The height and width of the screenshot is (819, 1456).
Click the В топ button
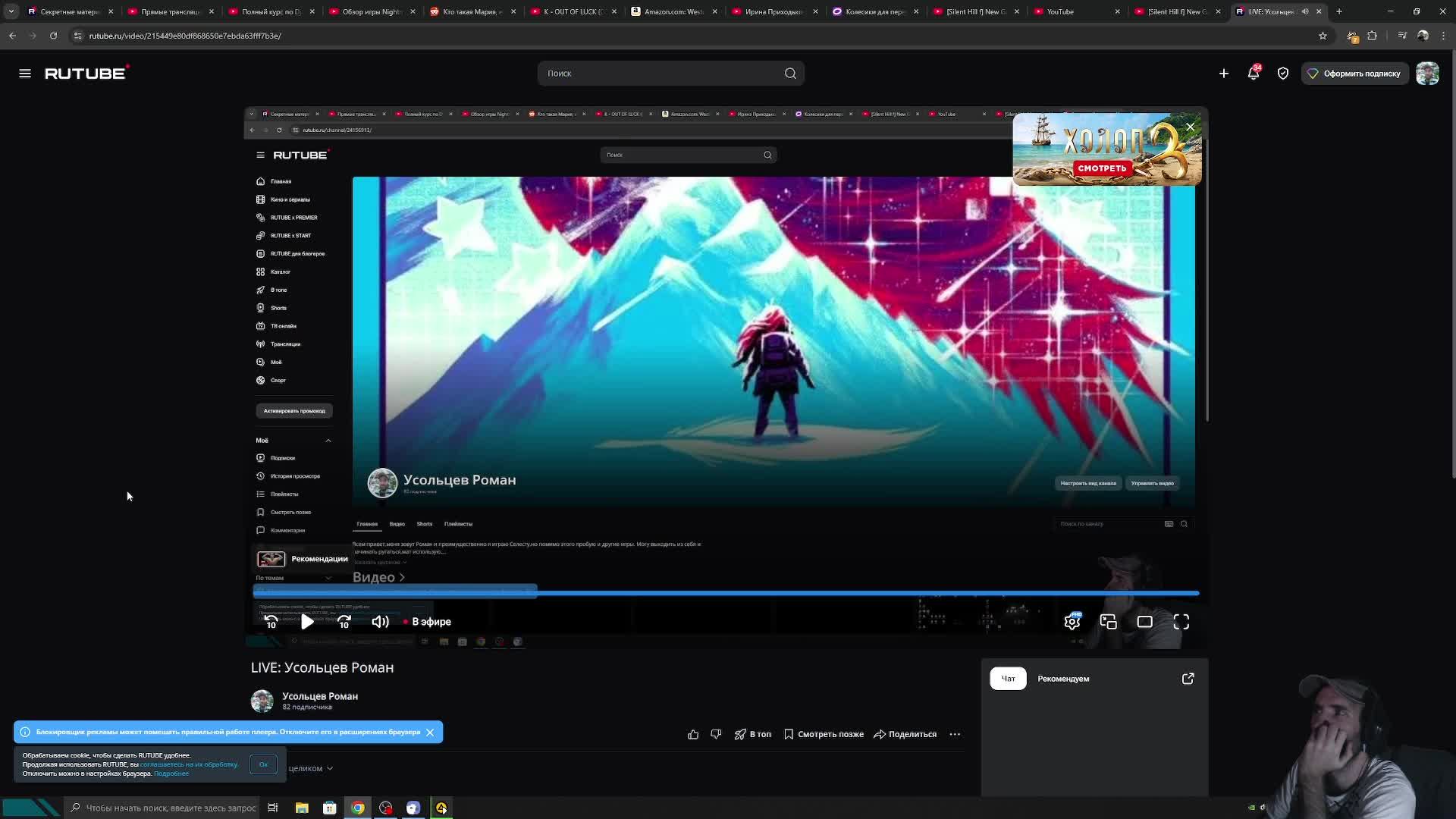753,734
